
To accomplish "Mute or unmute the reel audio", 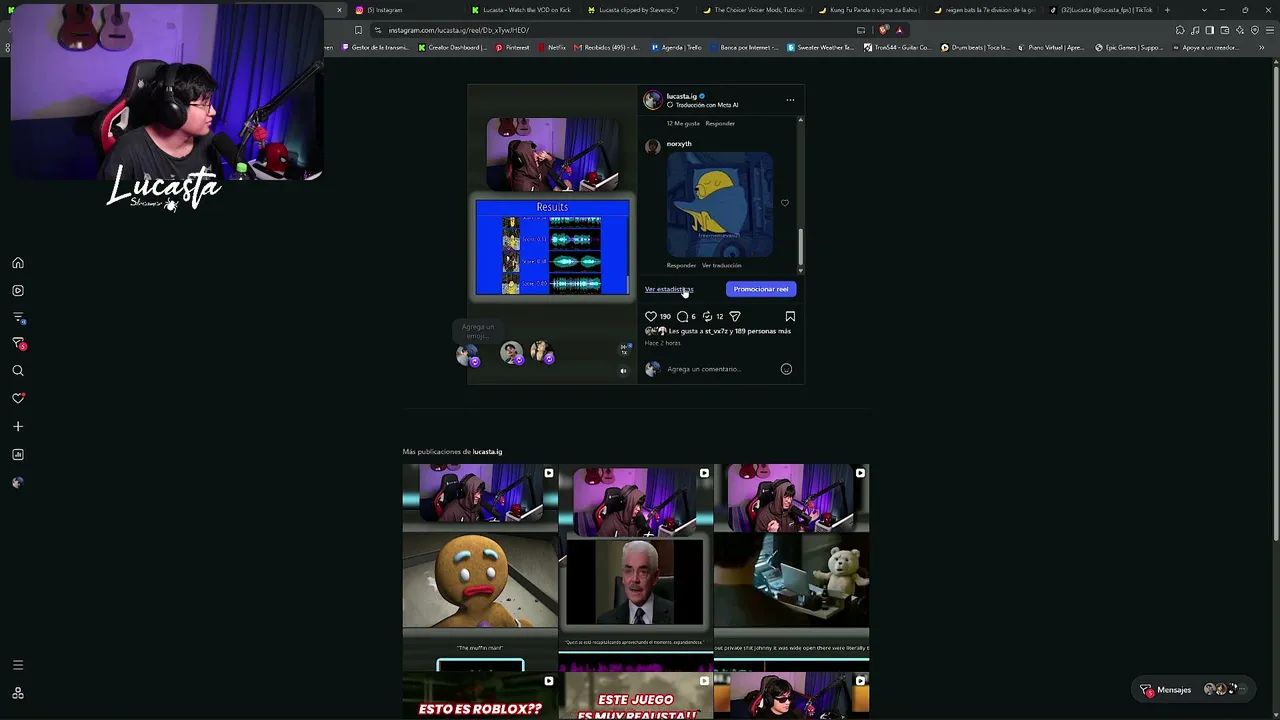I will coord(623,371).
